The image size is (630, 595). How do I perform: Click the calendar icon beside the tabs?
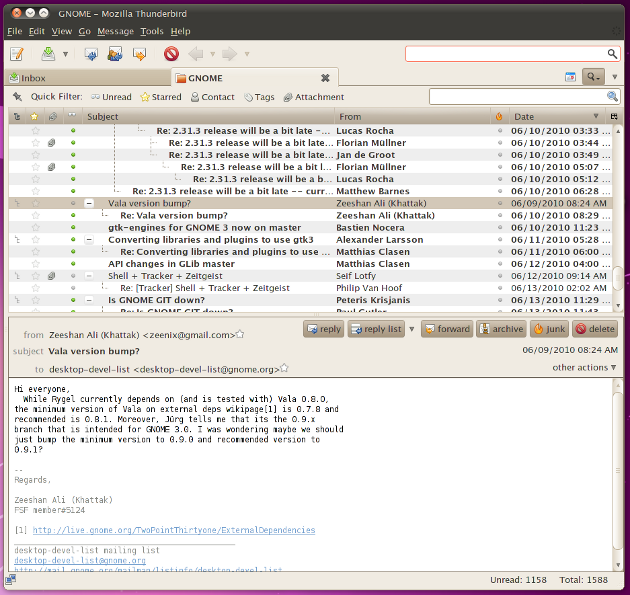point(570,77)
